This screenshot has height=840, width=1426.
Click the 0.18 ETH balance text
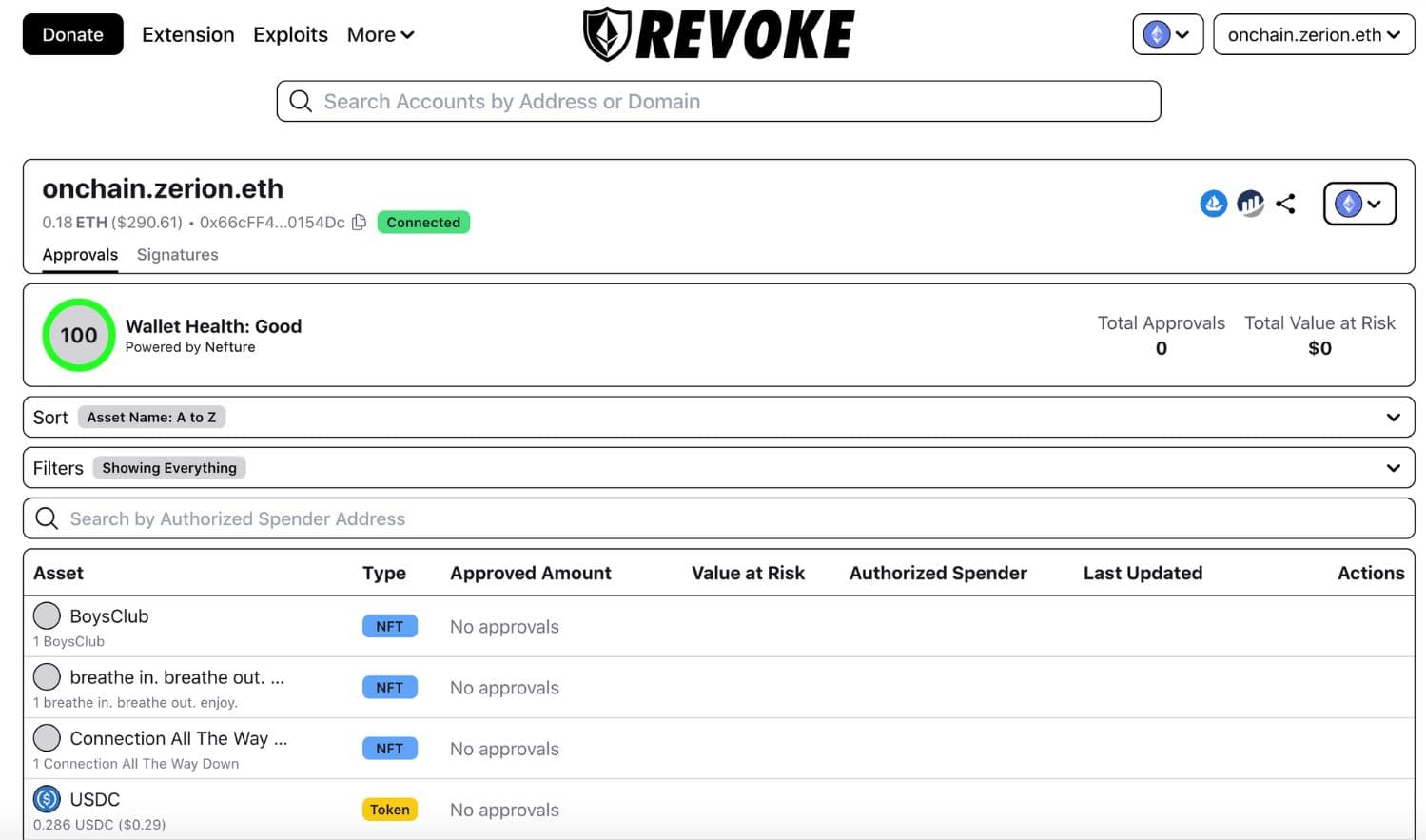click(x=112, y=222)
